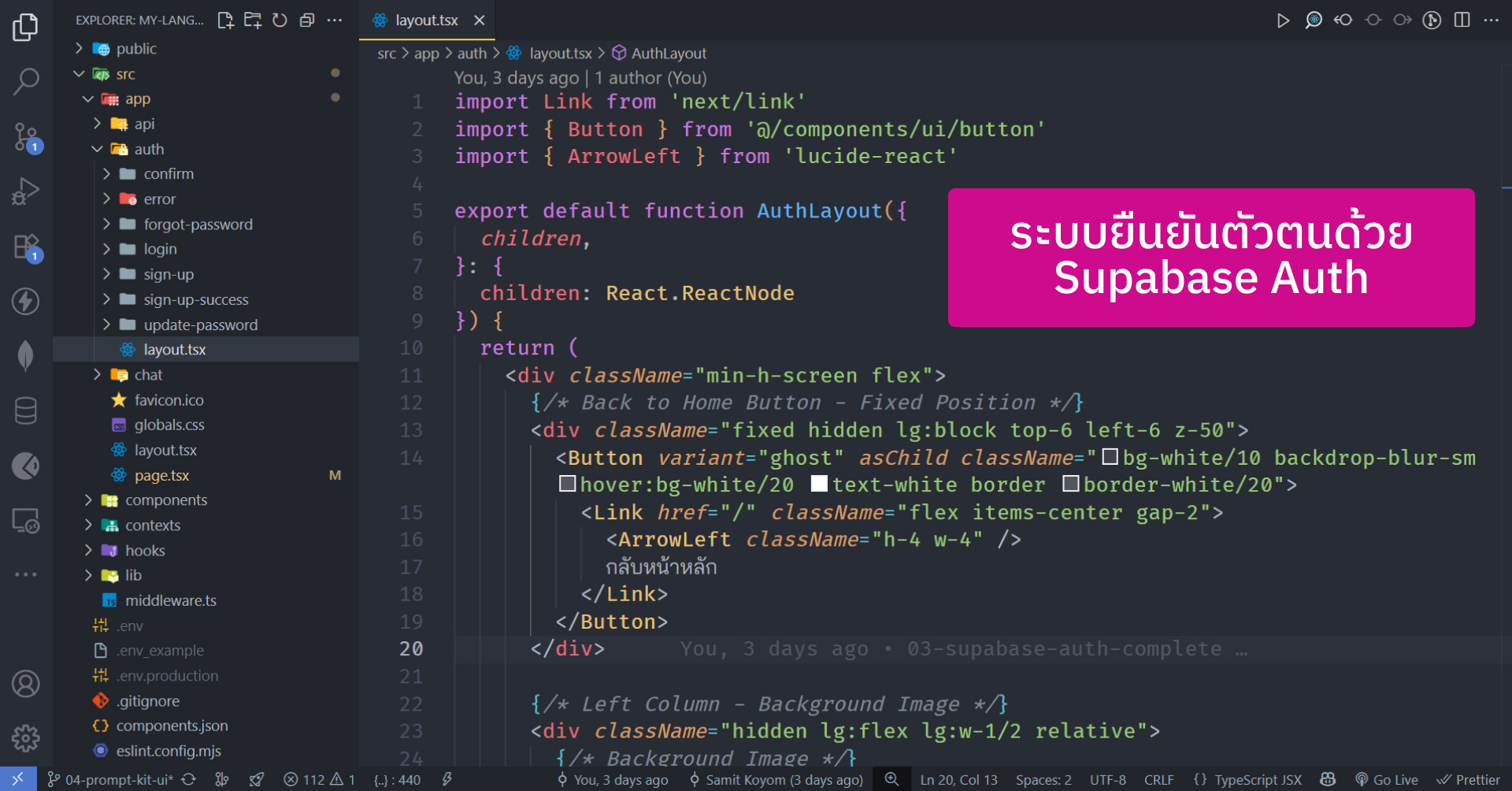
Task: Create a new file in Explorer
Action: [x=225, y=20]
